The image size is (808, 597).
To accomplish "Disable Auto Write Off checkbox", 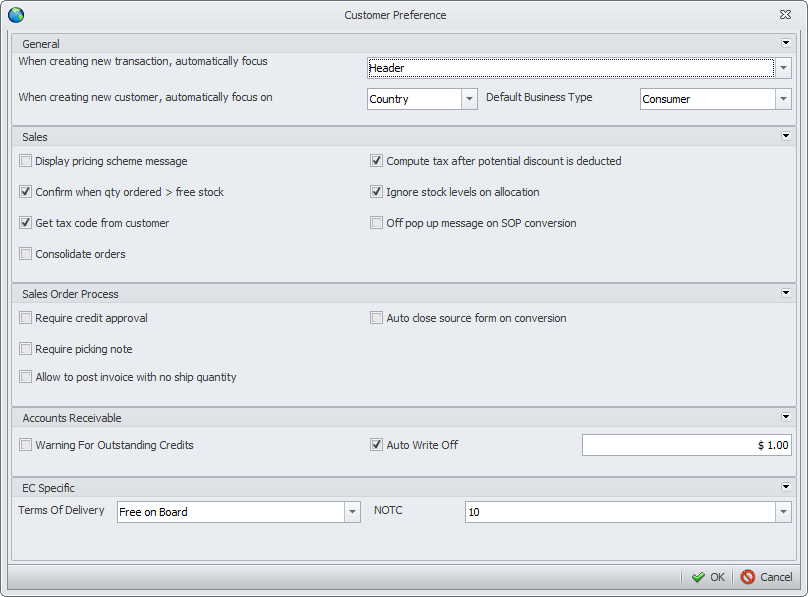I will (x=377, y=445).
